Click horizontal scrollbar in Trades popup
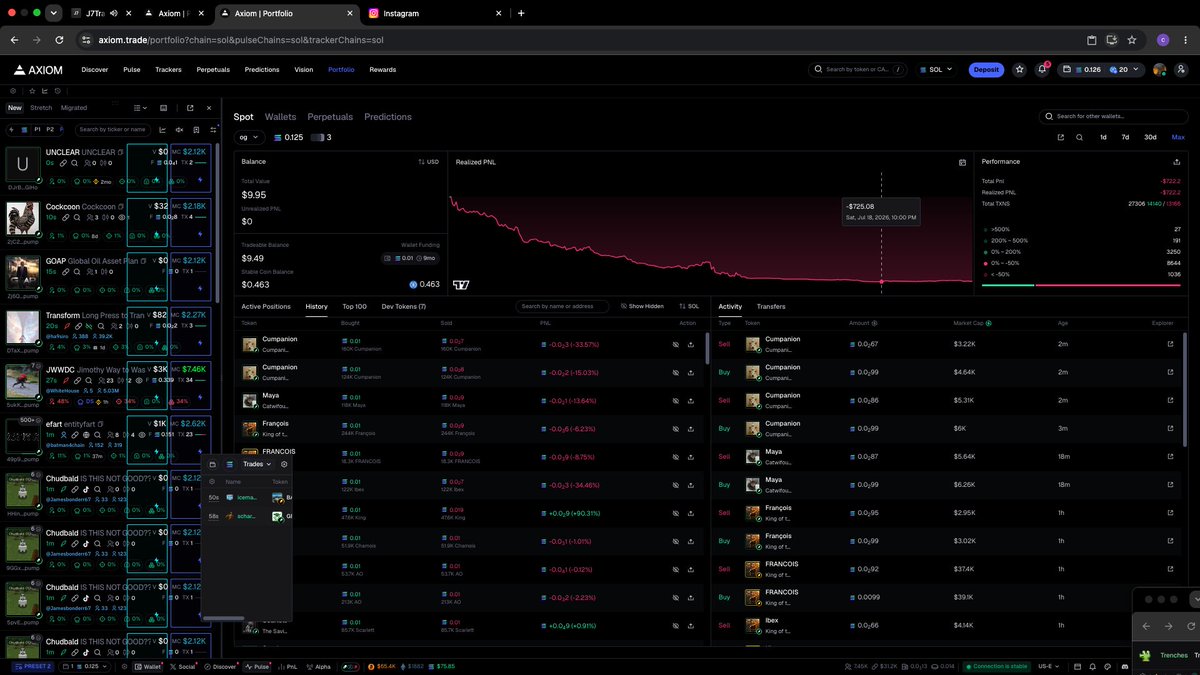The height and width of the screenshot is (675, 1200). click(x=225, y=618)
